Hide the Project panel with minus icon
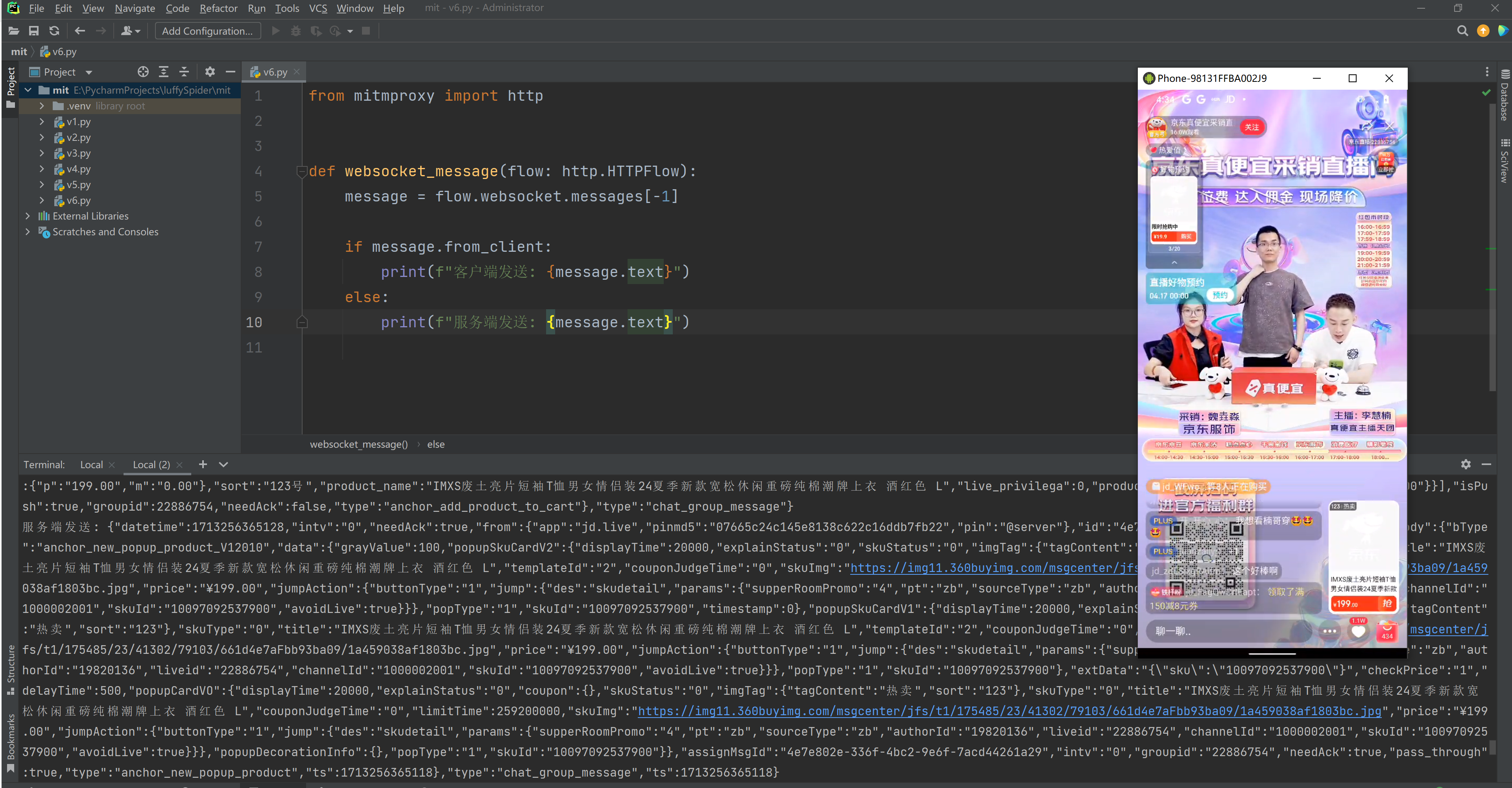1512x788 pixels. [230, 72]
